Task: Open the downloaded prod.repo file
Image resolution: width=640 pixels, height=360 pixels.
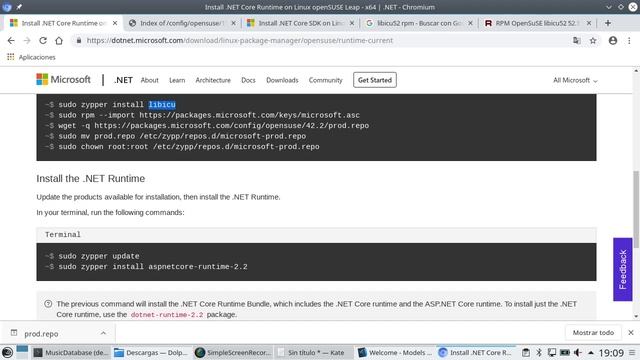Action: pyautogui.click(x=41, y=334)
